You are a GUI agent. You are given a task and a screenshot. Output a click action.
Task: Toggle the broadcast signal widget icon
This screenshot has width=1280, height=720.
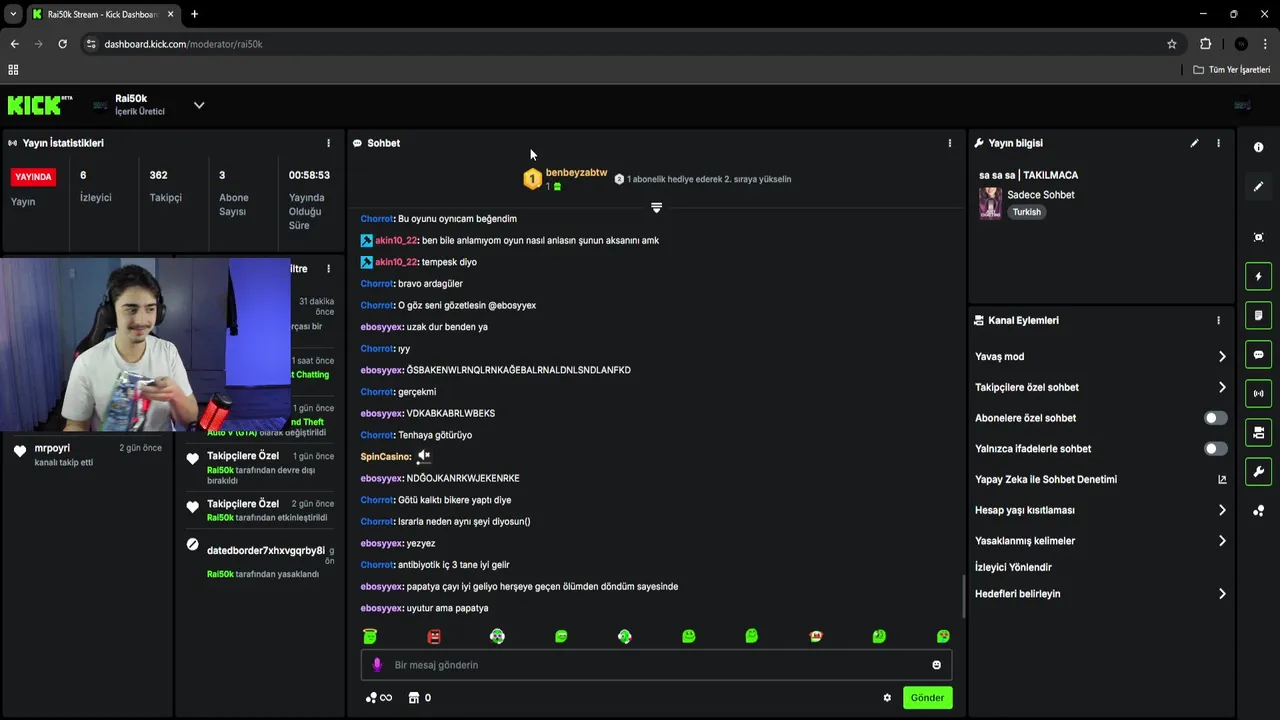[1258, 393]
